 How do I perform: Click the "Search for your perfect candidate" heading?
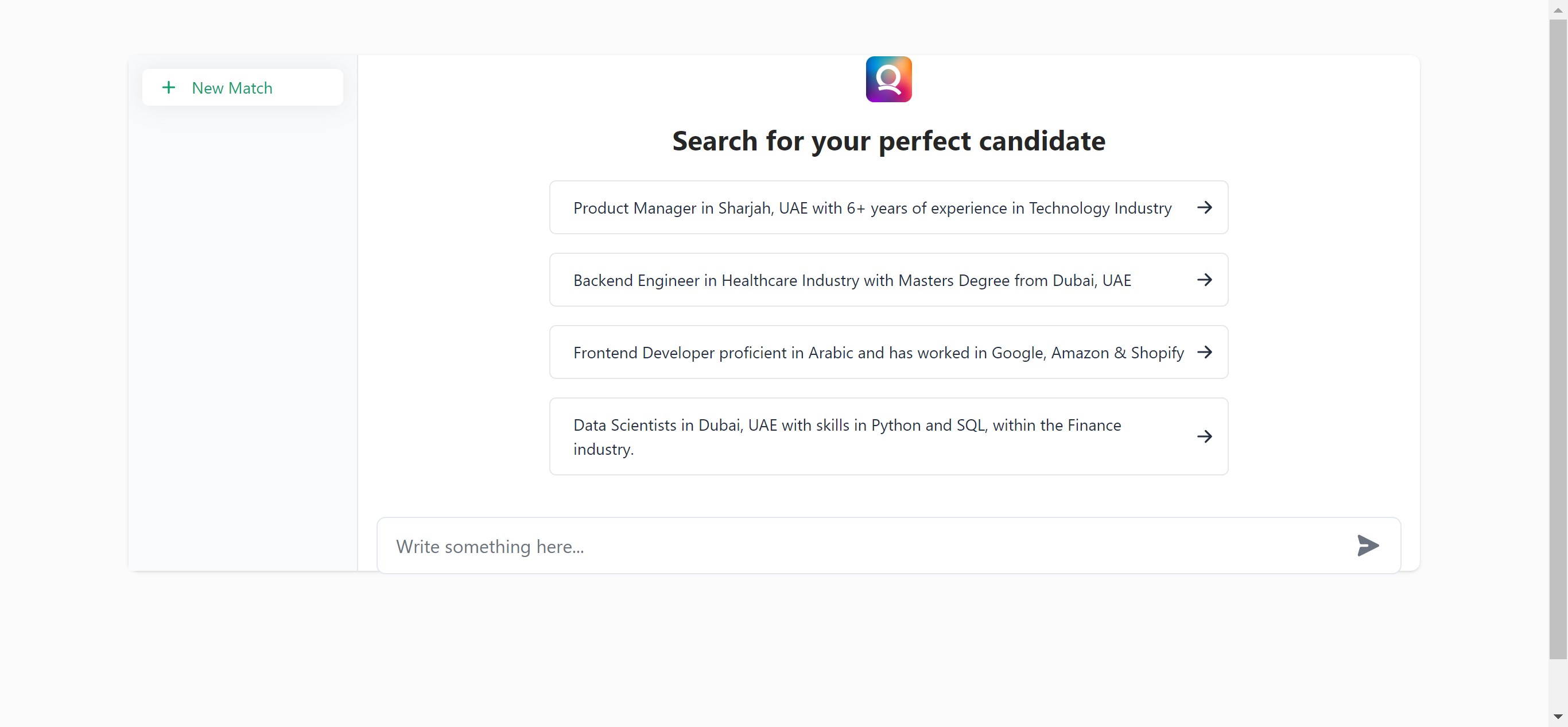point(888,141)
